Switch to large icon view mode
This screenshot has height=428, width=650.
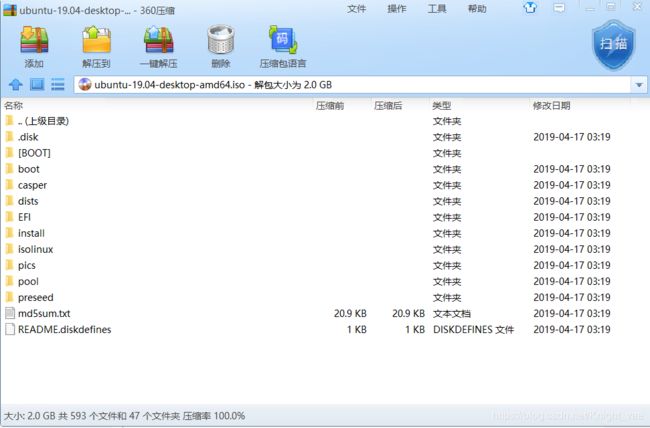(37, 85)
